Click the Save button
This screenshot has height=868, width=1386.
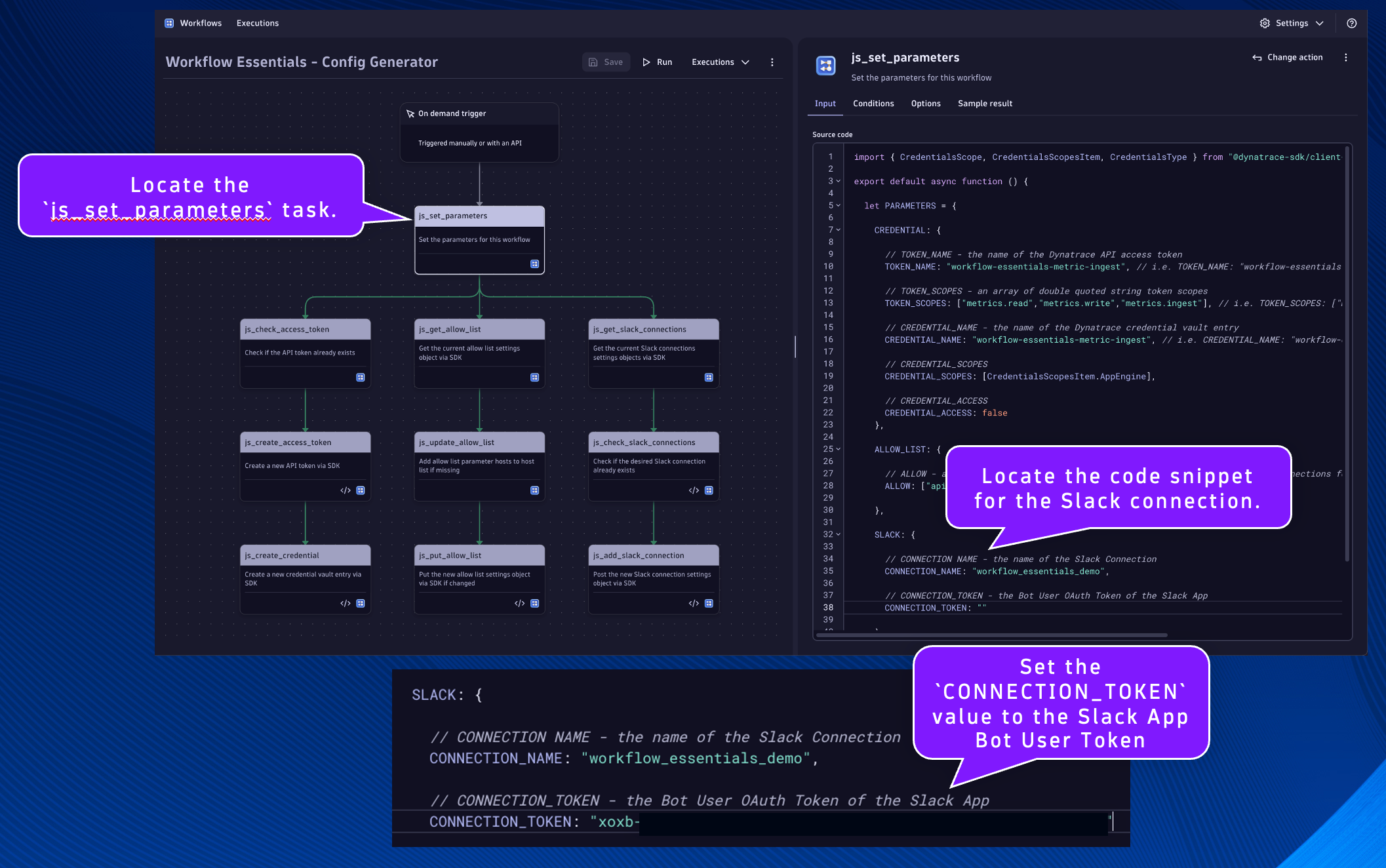(x=606, y=62)
